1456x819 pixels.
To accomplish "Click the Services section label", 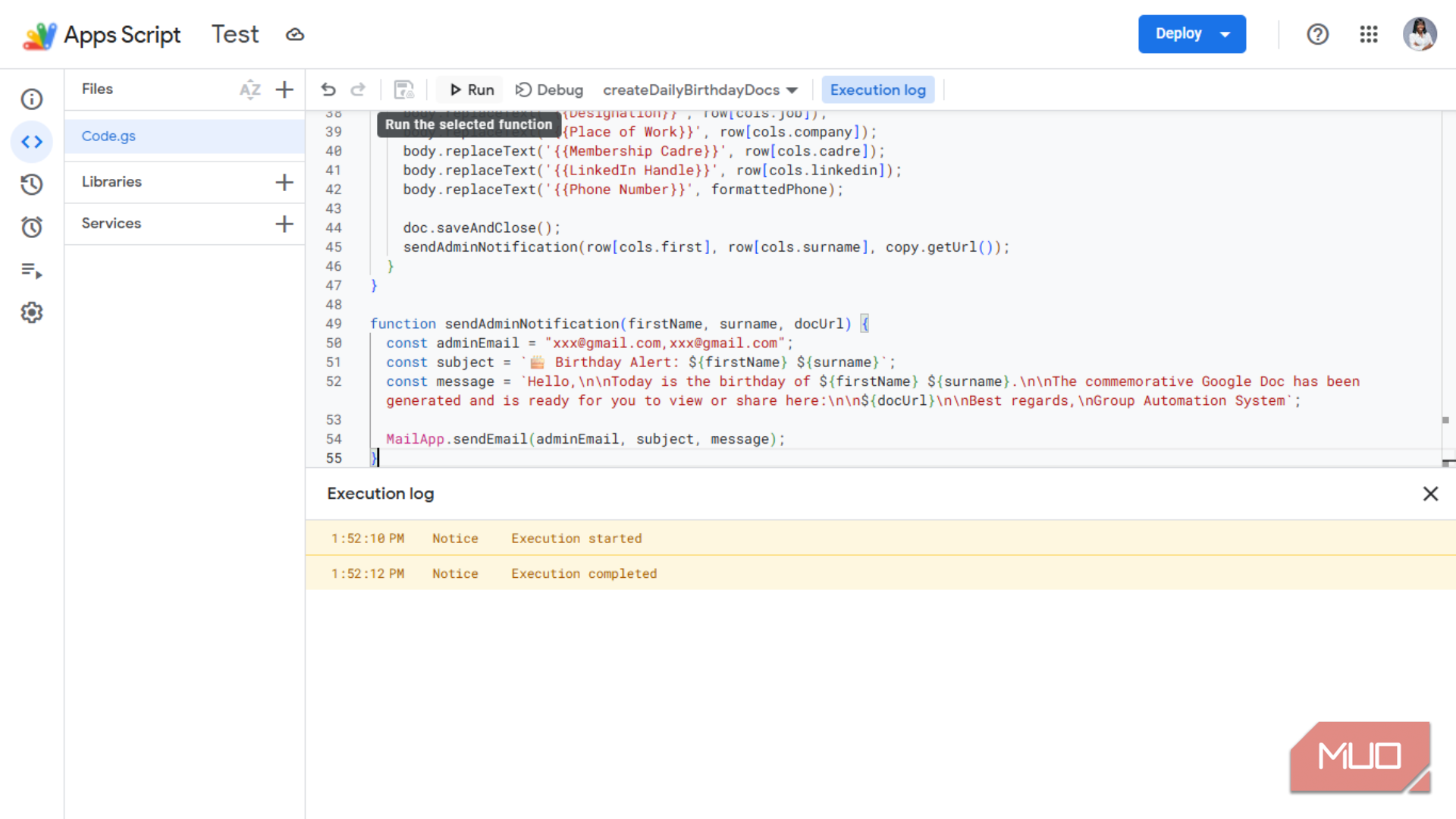I will tap(111, 224).
